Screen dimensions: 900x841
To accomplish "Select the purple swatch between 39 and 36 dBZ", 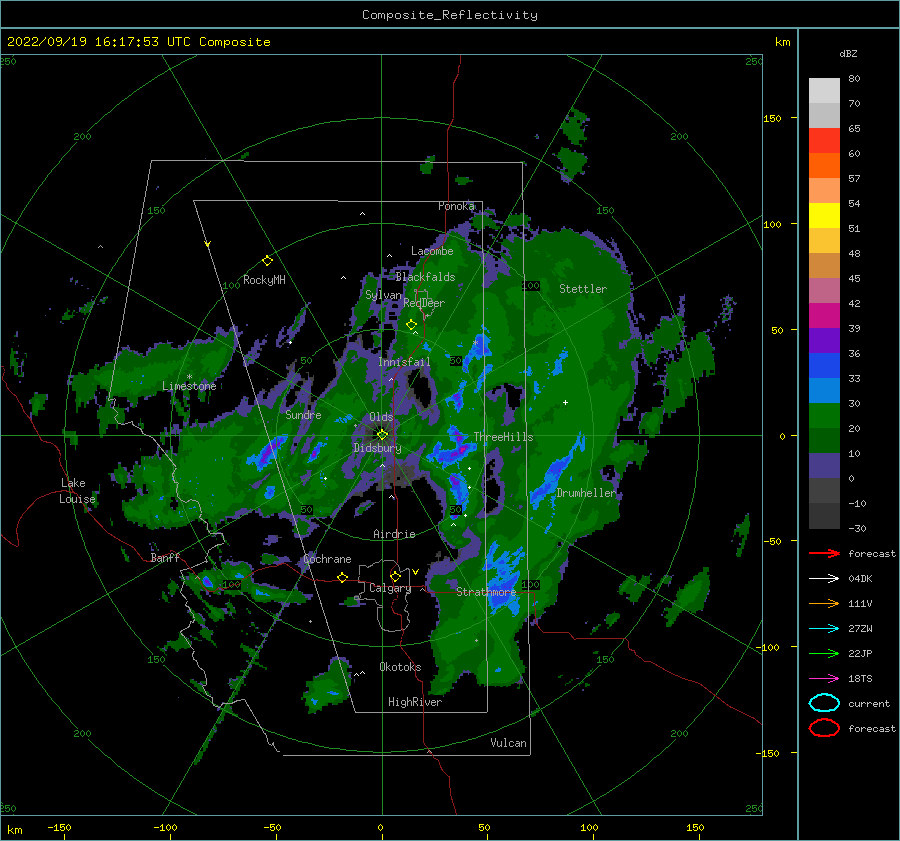I will tap(824, 340).
